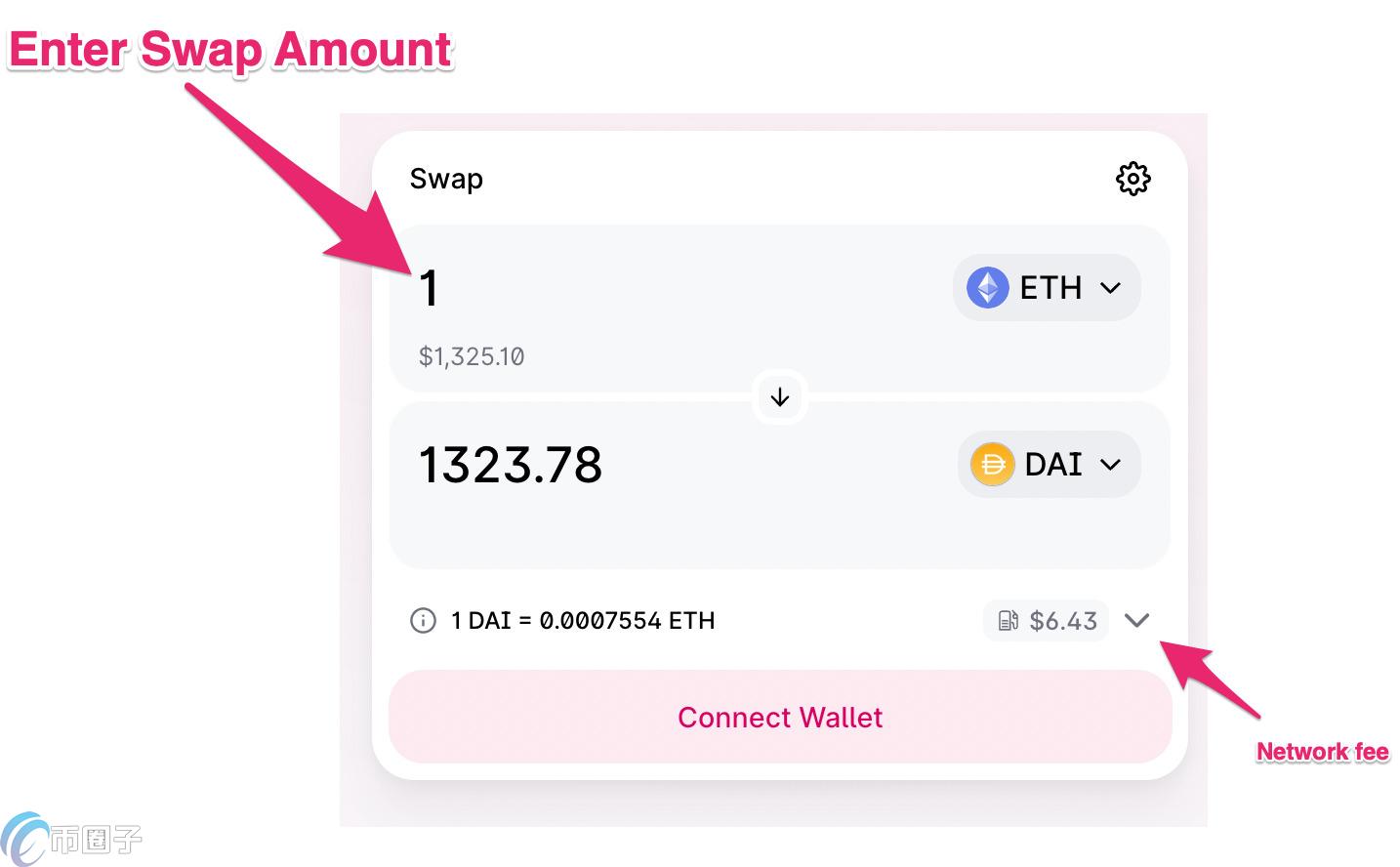
Task: Click the $1,325.10 USD value link
Action: point(472,356)
